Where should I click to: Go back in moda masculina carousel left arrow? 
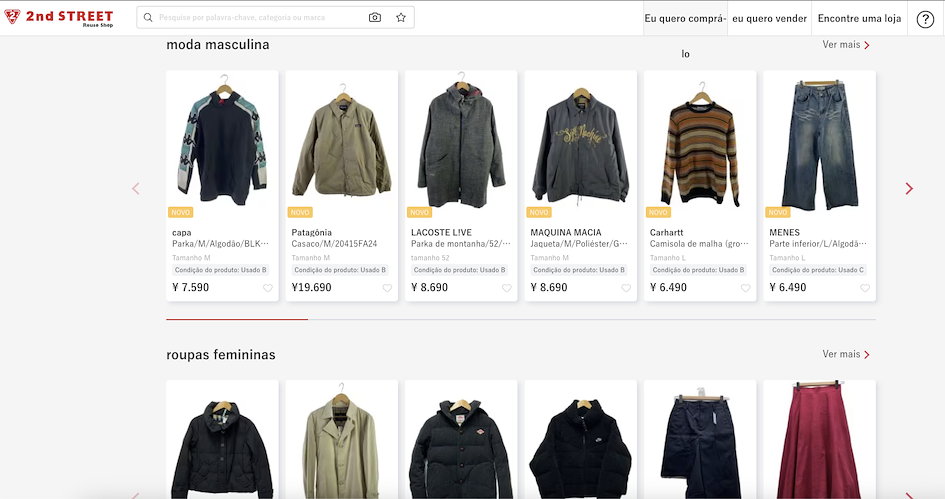click(136, 189)
